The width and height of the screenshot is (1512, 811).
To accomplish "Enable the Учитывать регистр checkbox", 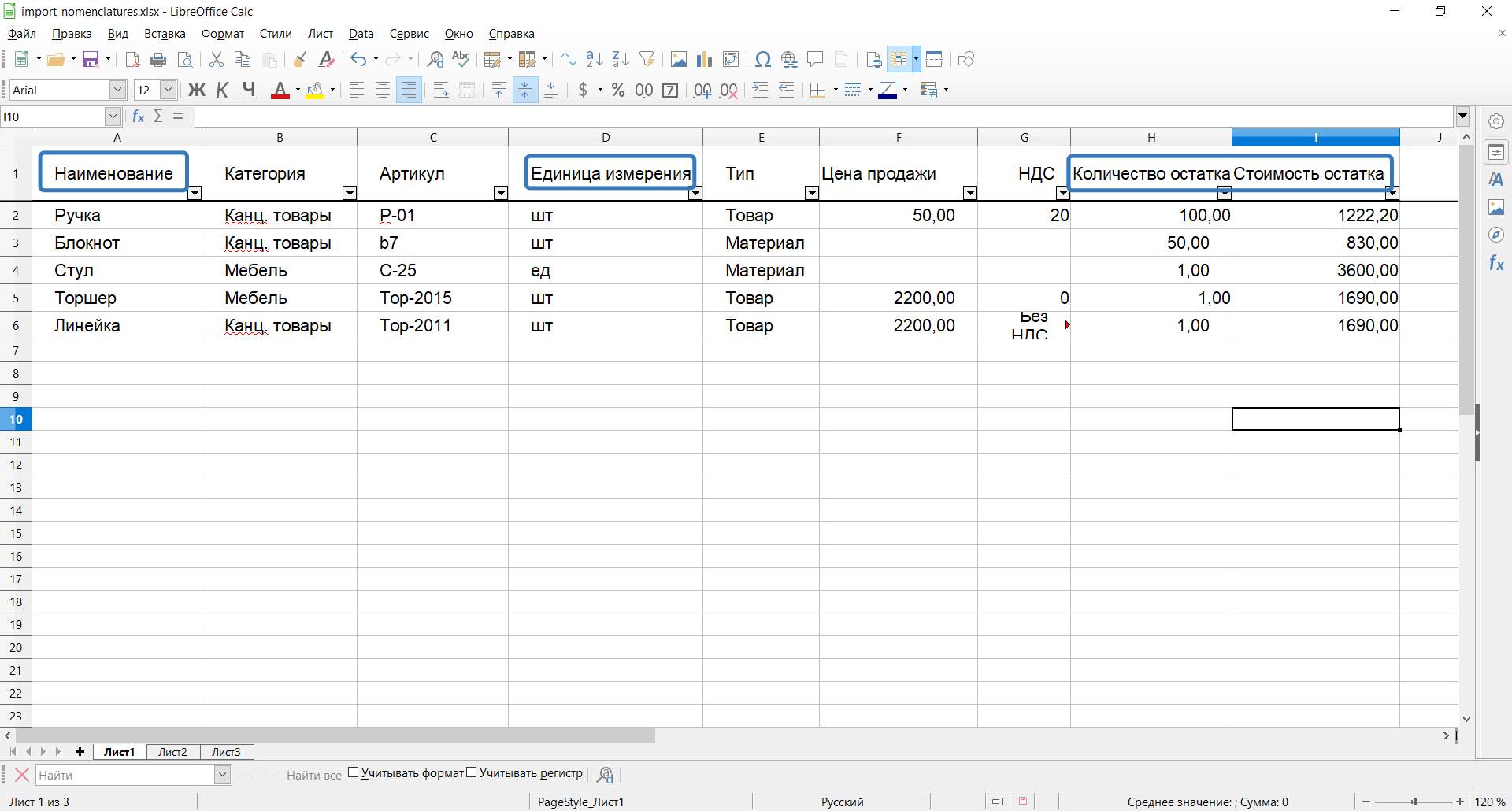I will [x=472, y=773].
